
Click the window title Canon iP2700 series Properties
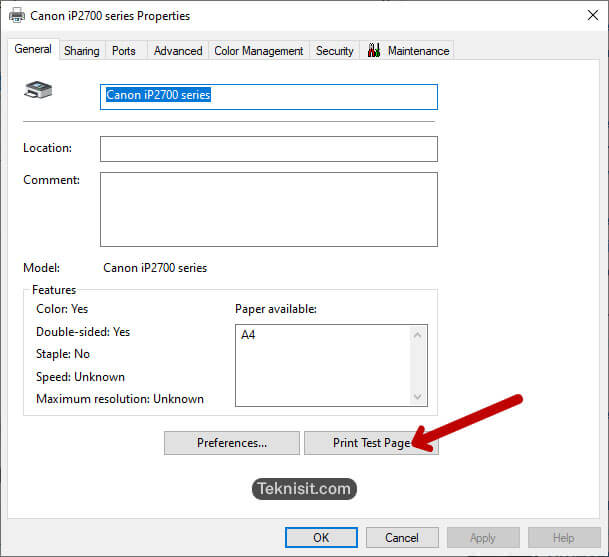tap(110, 16)
